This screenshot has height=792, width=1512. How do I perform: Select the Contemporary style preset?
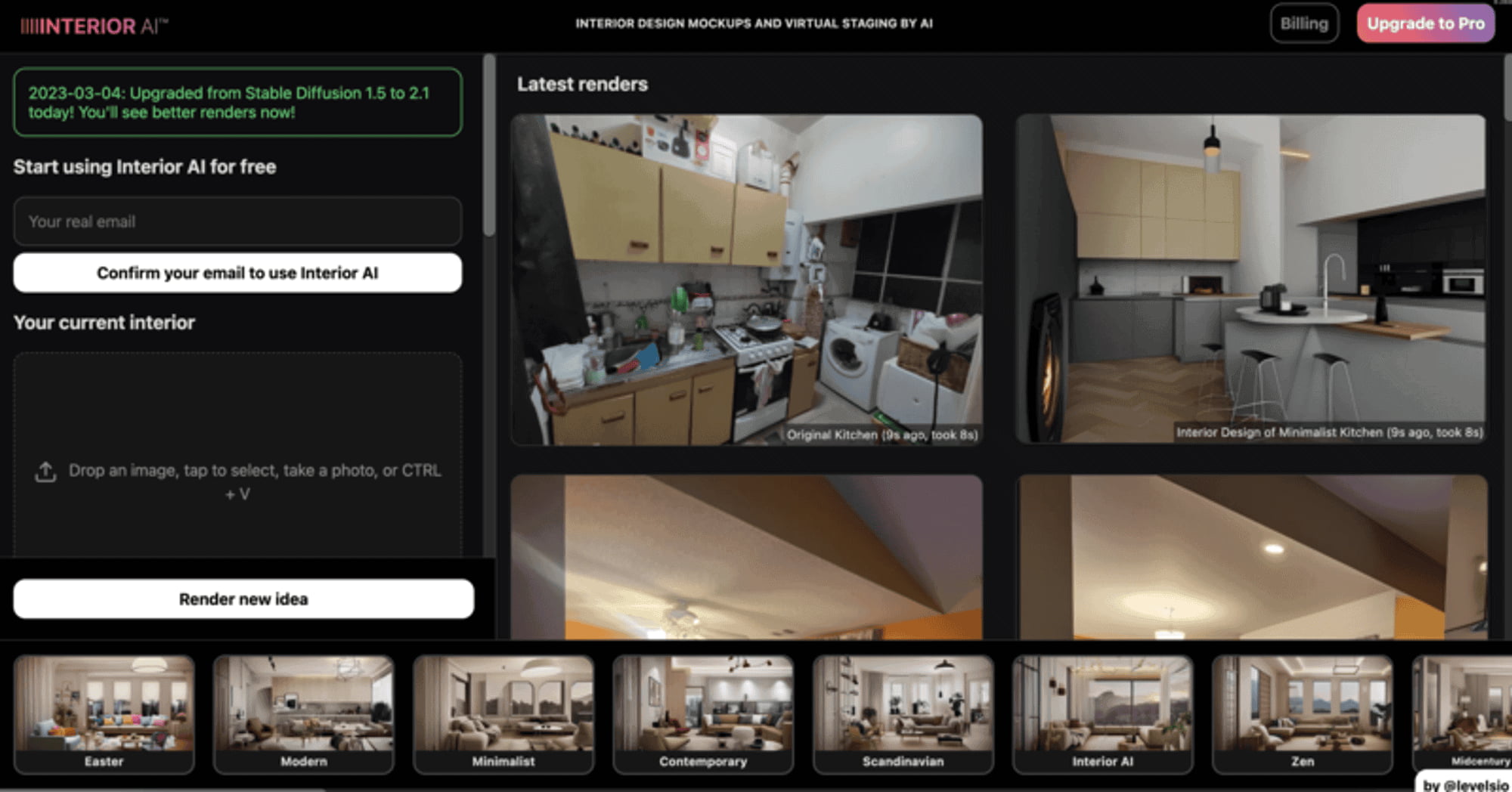tap(703, 714)
